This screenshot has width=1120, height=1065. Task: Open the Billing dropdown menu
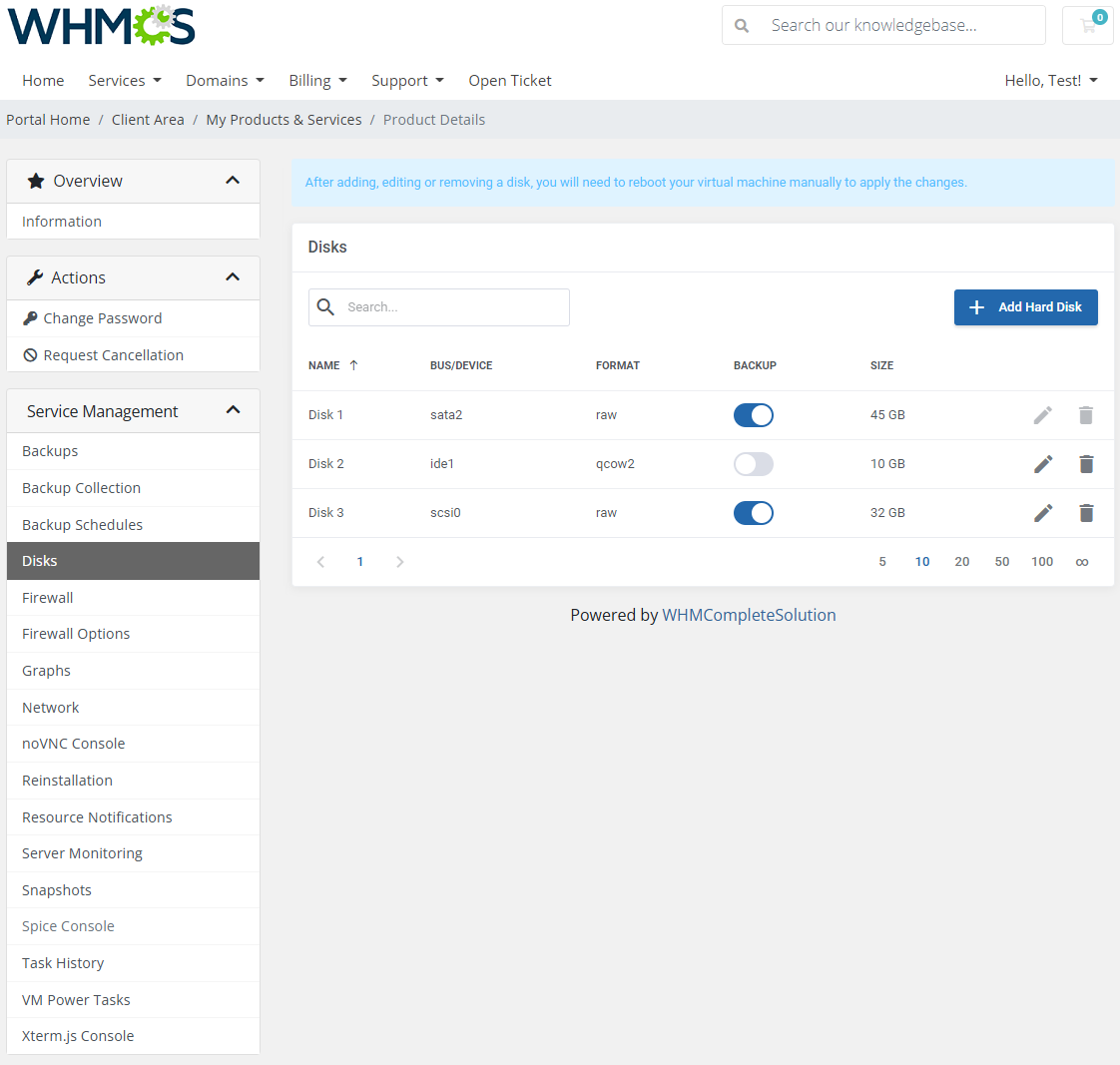pyautogui.click(x=317, y=80)
